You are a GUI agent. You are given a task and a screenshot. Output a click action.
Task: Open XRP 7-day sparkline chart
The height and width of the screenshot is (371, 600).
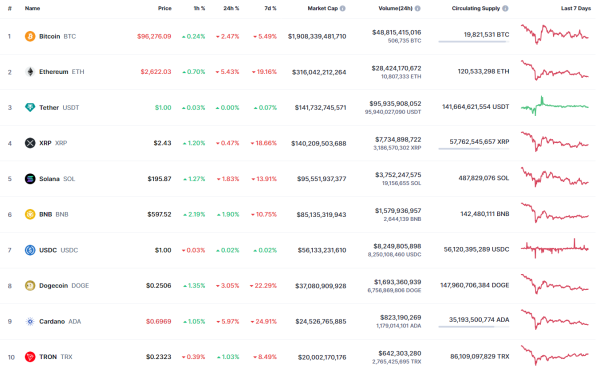(554, 141)
